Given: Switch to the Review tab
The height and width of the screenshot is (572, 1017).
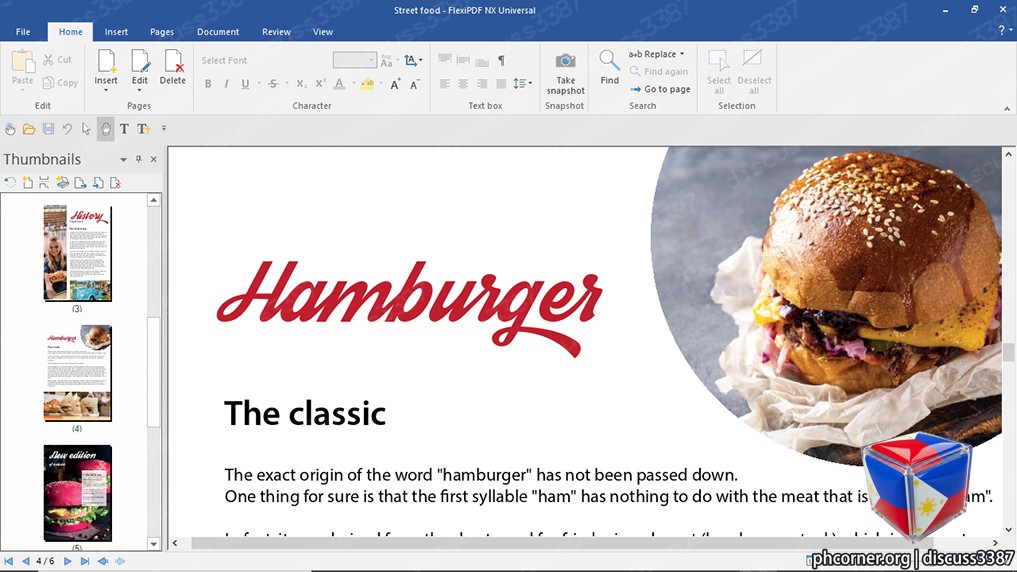Looking at the screenshot, I should coord(276,32).
